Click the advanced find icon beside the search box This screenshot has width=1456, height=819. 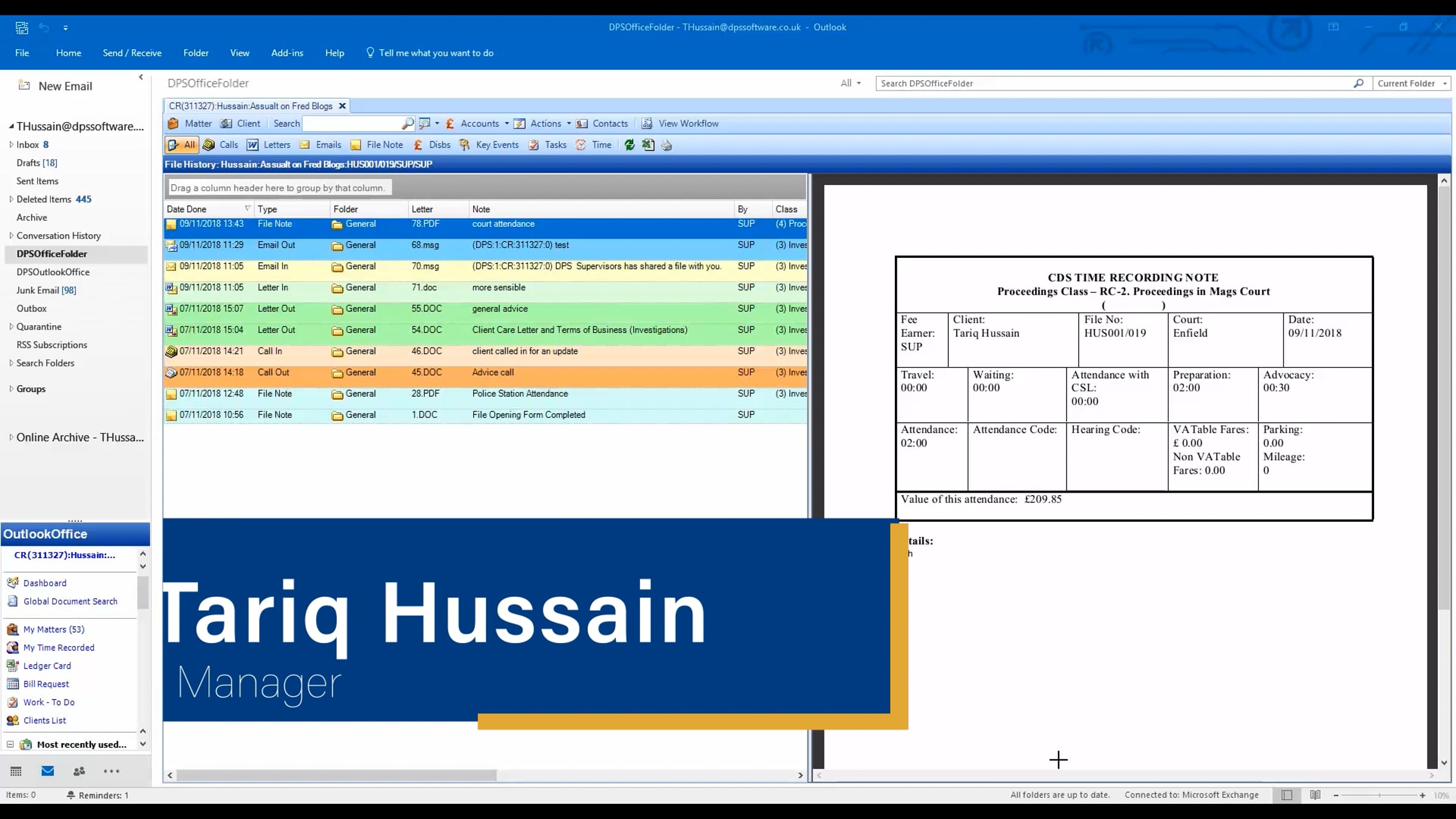425,124
